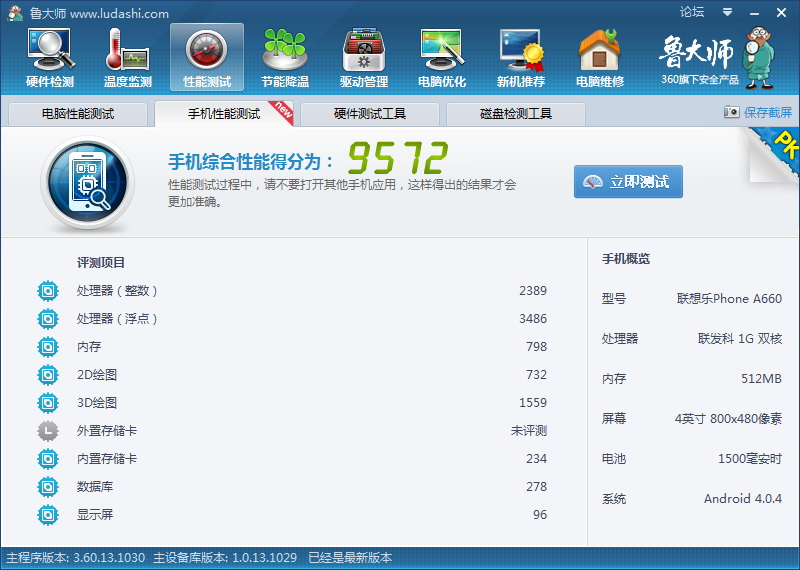
Task: Switch to 电脑性能测试 tab
Action: pyautogui.click(x=78, y=114)
